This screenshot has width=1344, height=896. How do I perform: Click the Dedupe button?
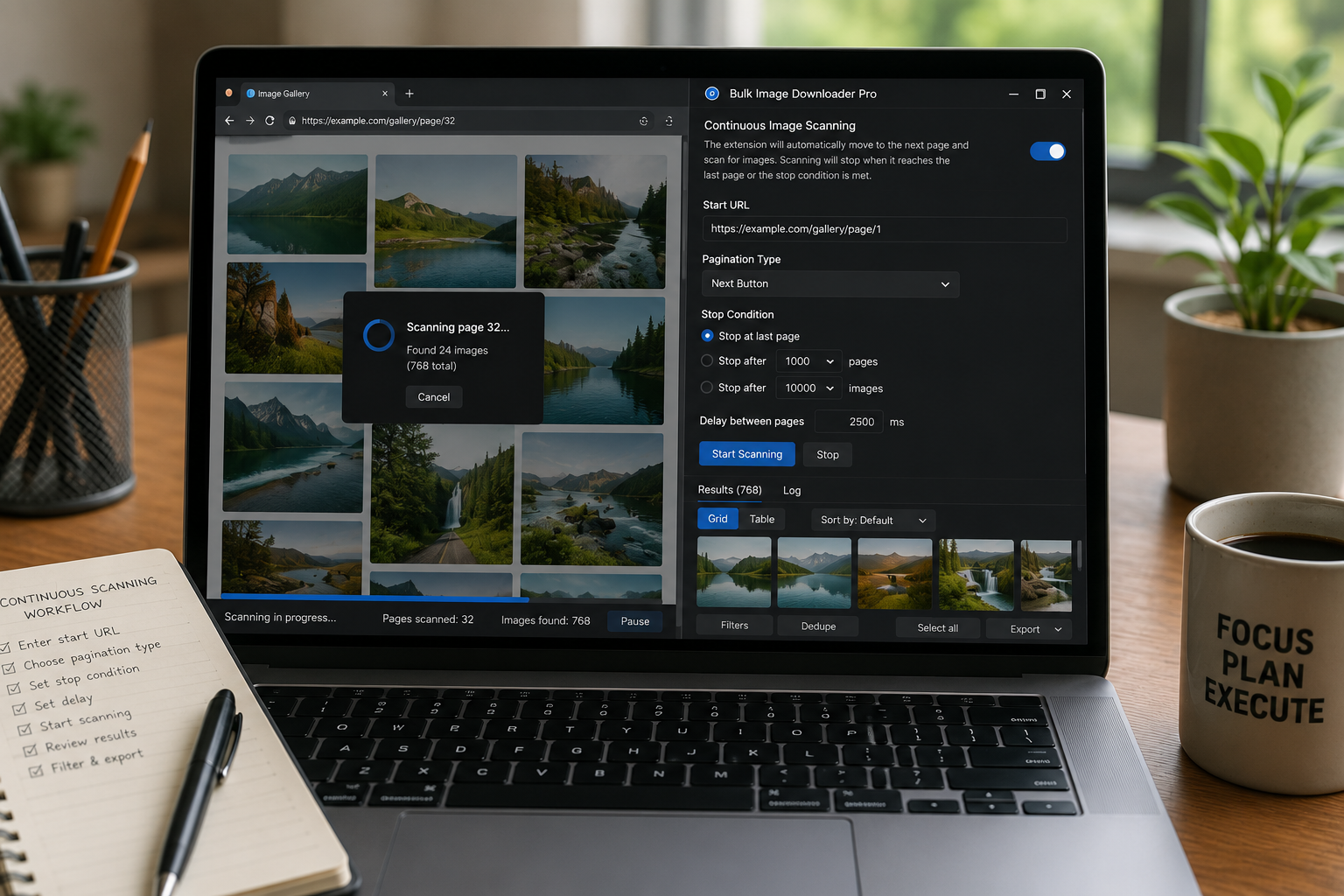point(819,626)
